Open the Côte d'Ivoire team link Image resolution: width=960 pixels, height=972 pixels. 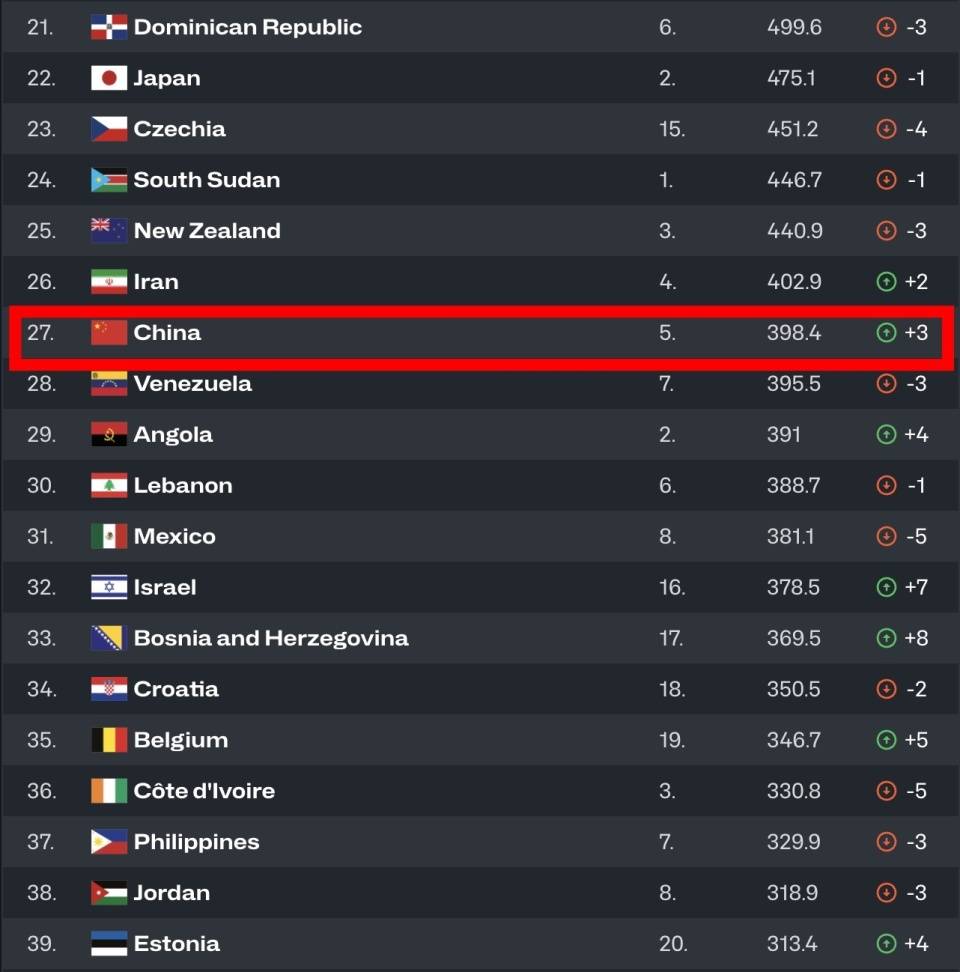[x=204, y=791]
